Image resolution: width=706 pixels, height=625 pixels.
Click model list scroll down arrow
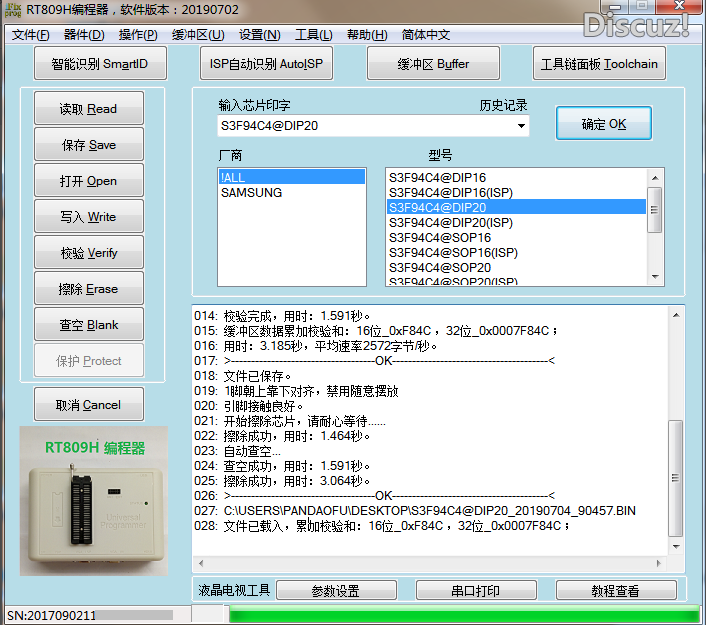[655, 276]
